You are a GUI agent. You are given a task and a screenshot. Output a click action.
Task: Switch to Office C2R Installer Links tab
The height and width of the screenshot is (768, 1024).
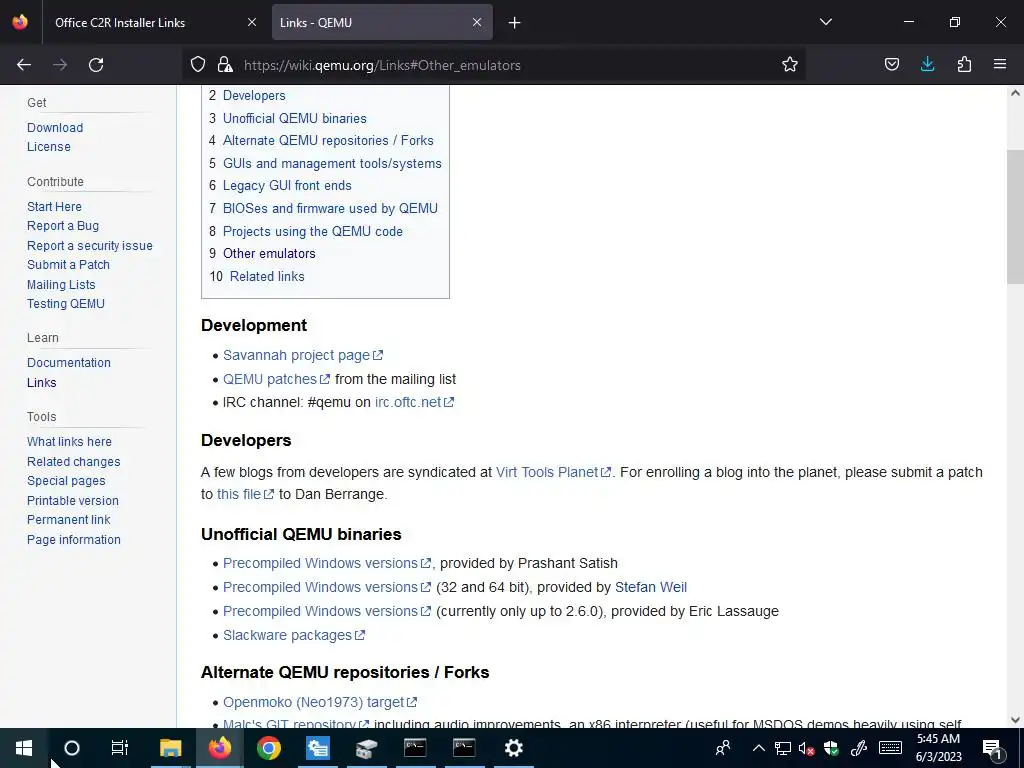pyautogui.click(x=120, y=22)
